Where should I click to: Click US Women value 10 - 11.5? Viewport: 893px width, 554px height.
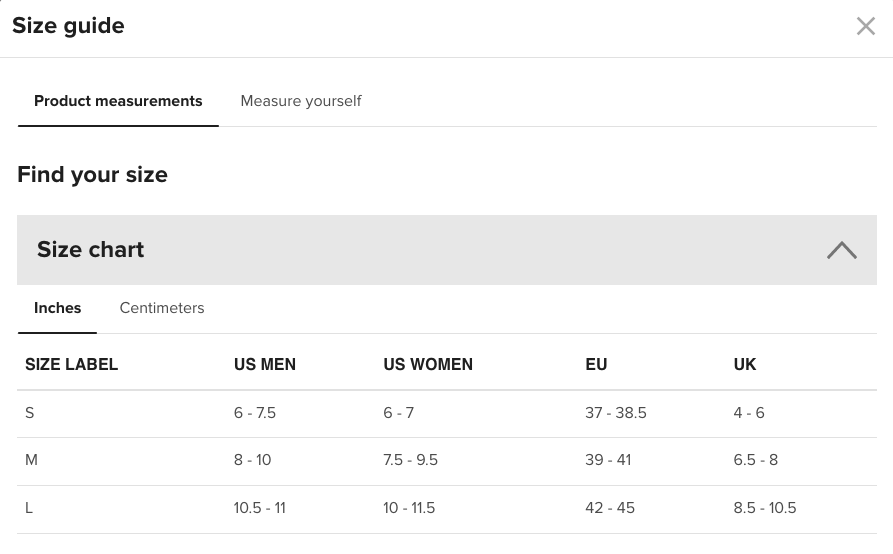coord(409,508)
